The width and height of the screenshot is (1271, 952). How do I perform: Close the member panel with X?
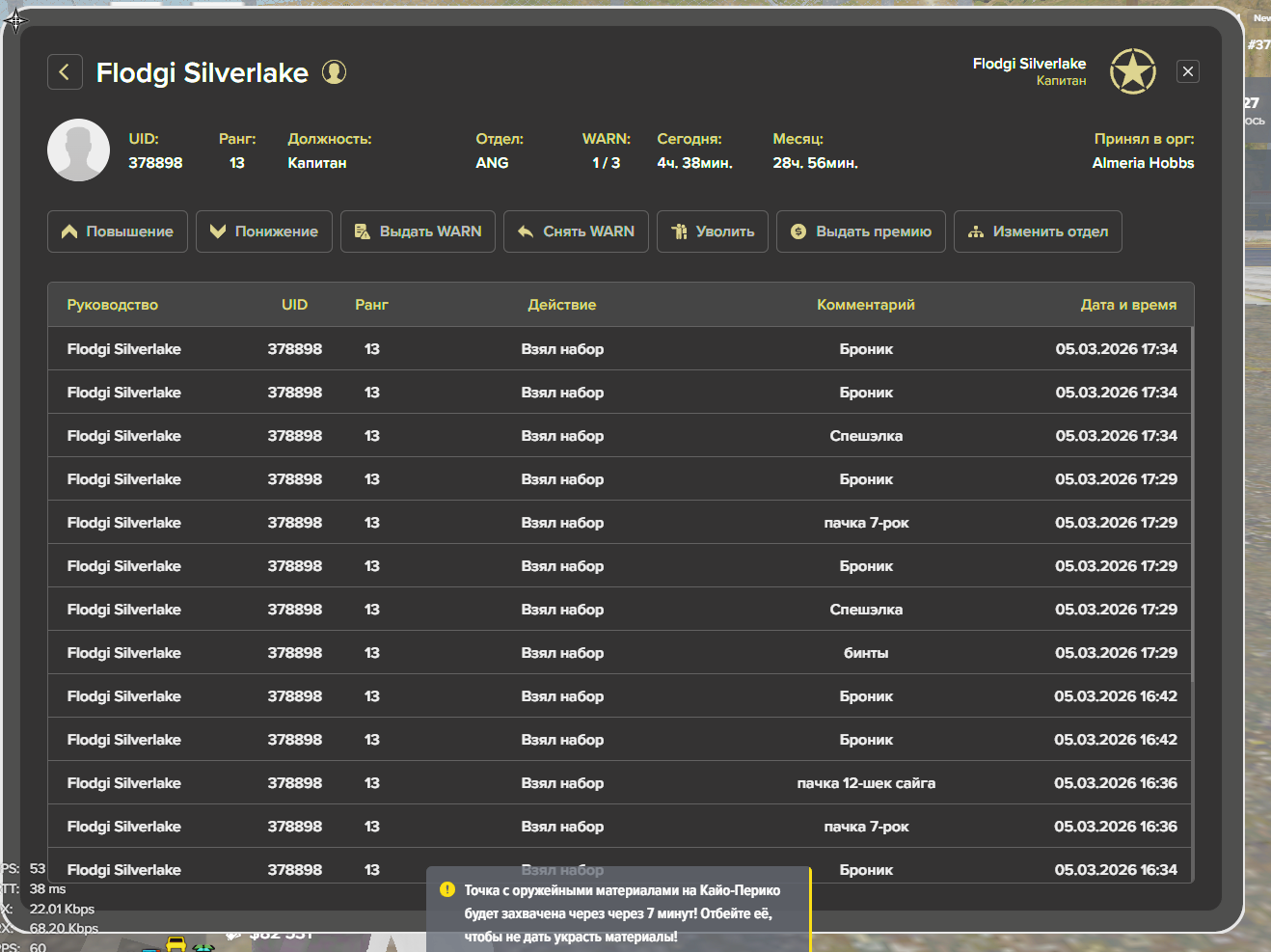[1188, 71]
